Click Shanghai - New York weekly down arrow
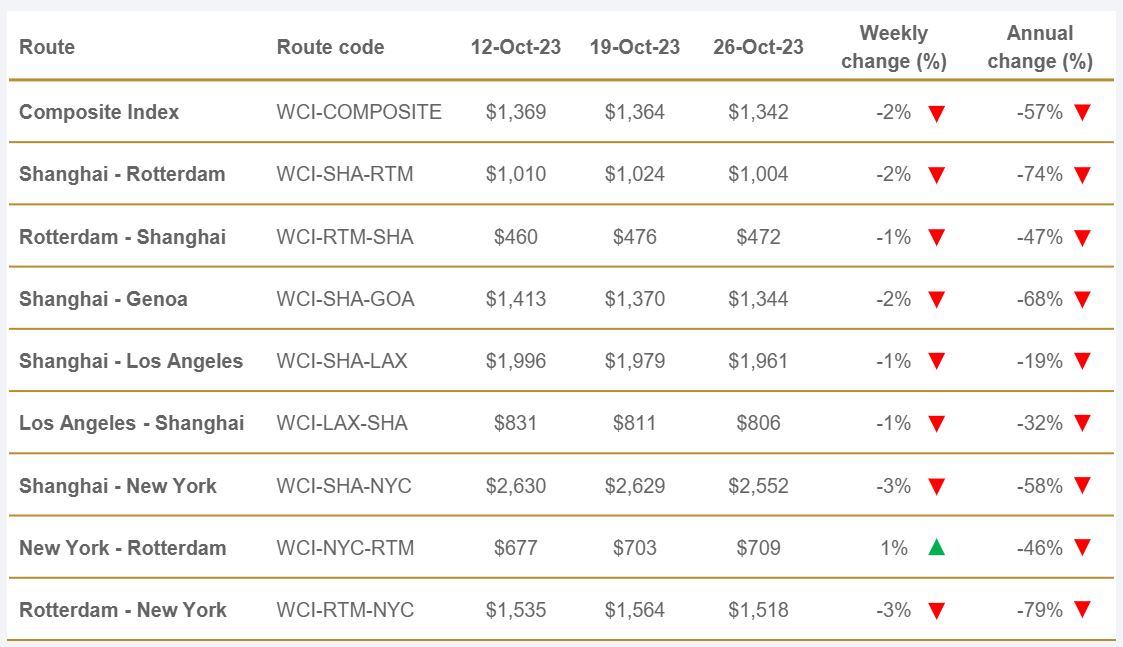1123x647 pixels. coord(936,487)
